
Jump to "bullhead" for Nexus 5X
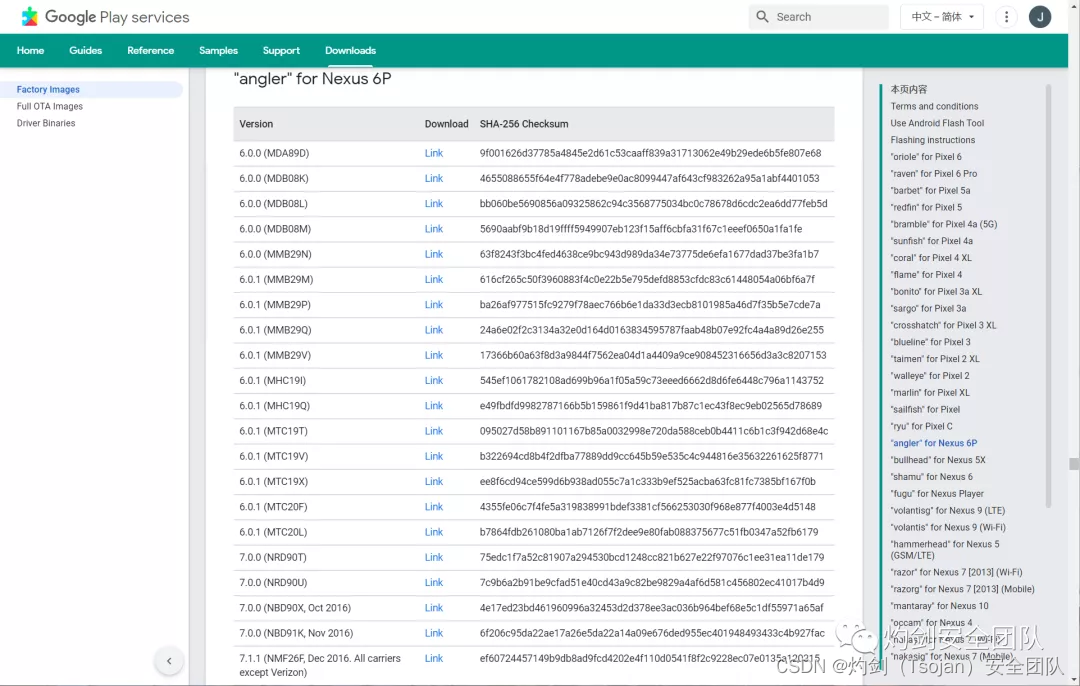pos(937,460)
